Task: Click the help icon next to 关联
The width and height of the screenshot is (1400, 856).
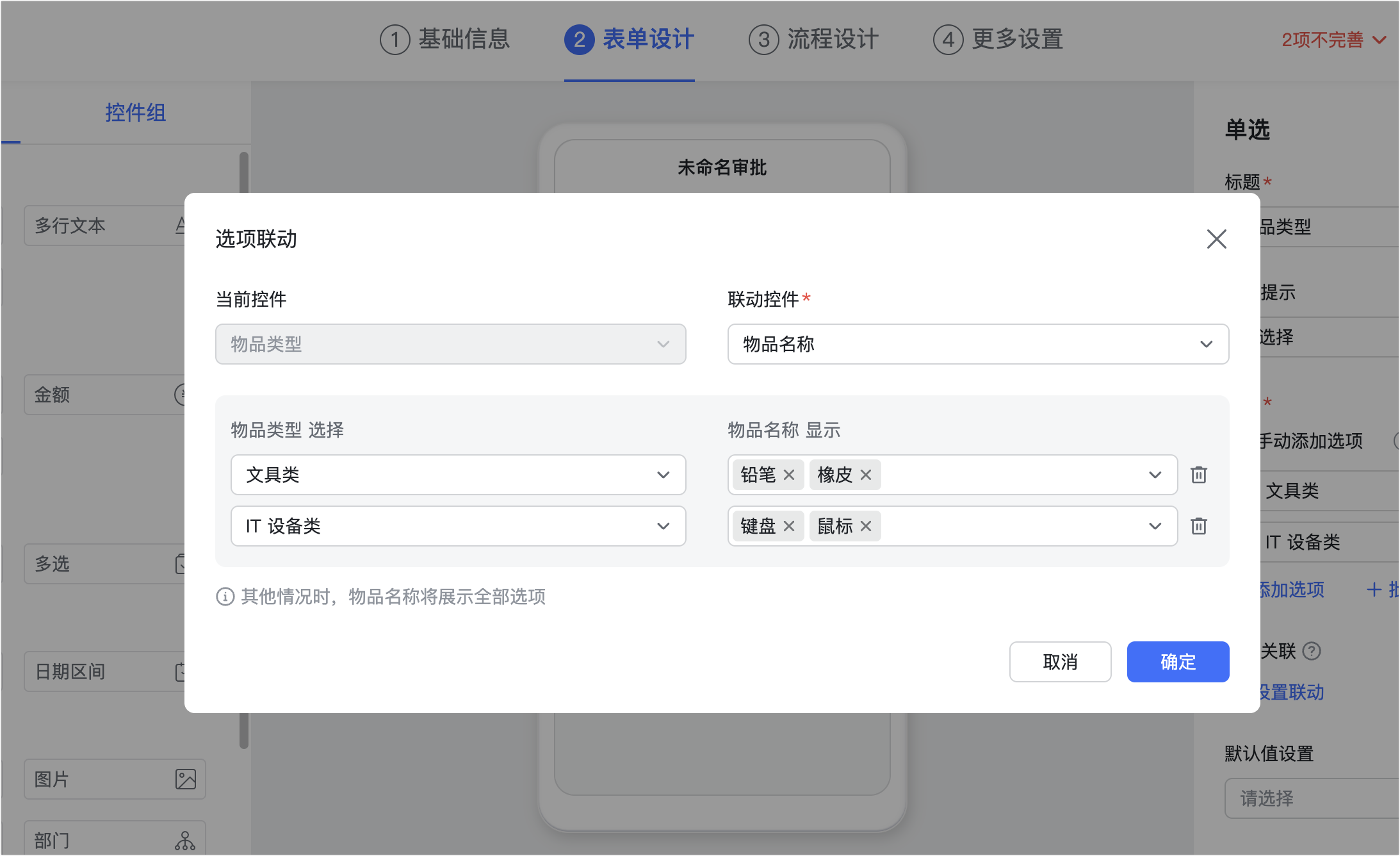Action: pyautogui.click(x=1312, y=651)
